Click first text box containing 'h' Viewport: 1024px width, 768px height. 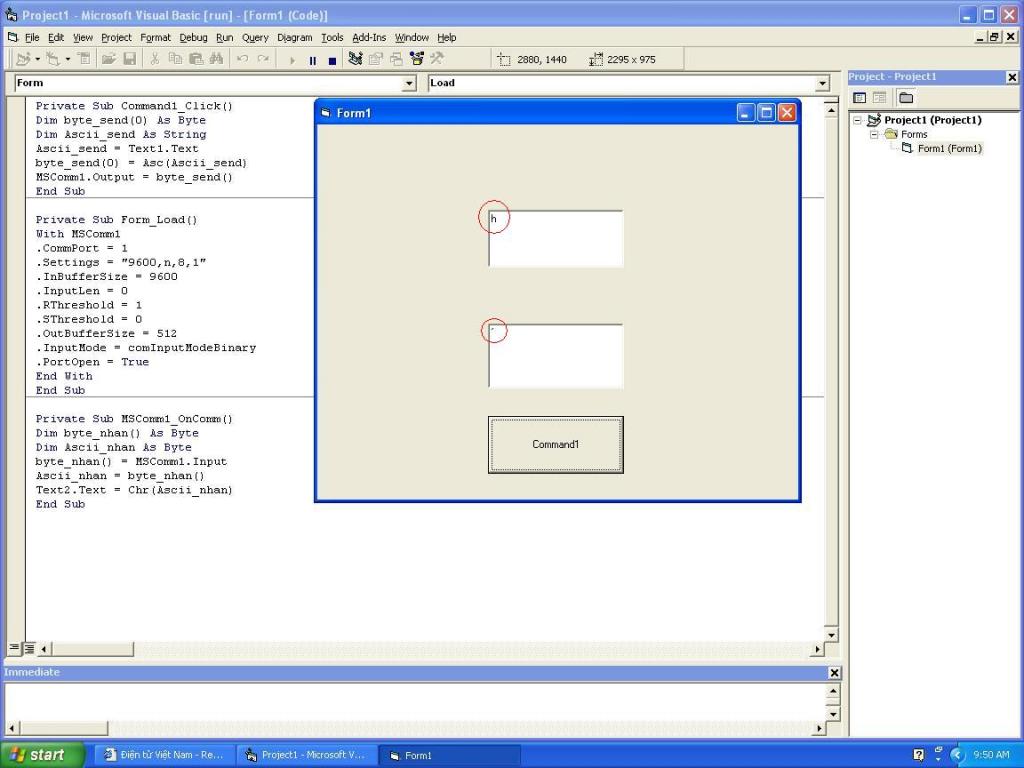click(x=556, y=238)
